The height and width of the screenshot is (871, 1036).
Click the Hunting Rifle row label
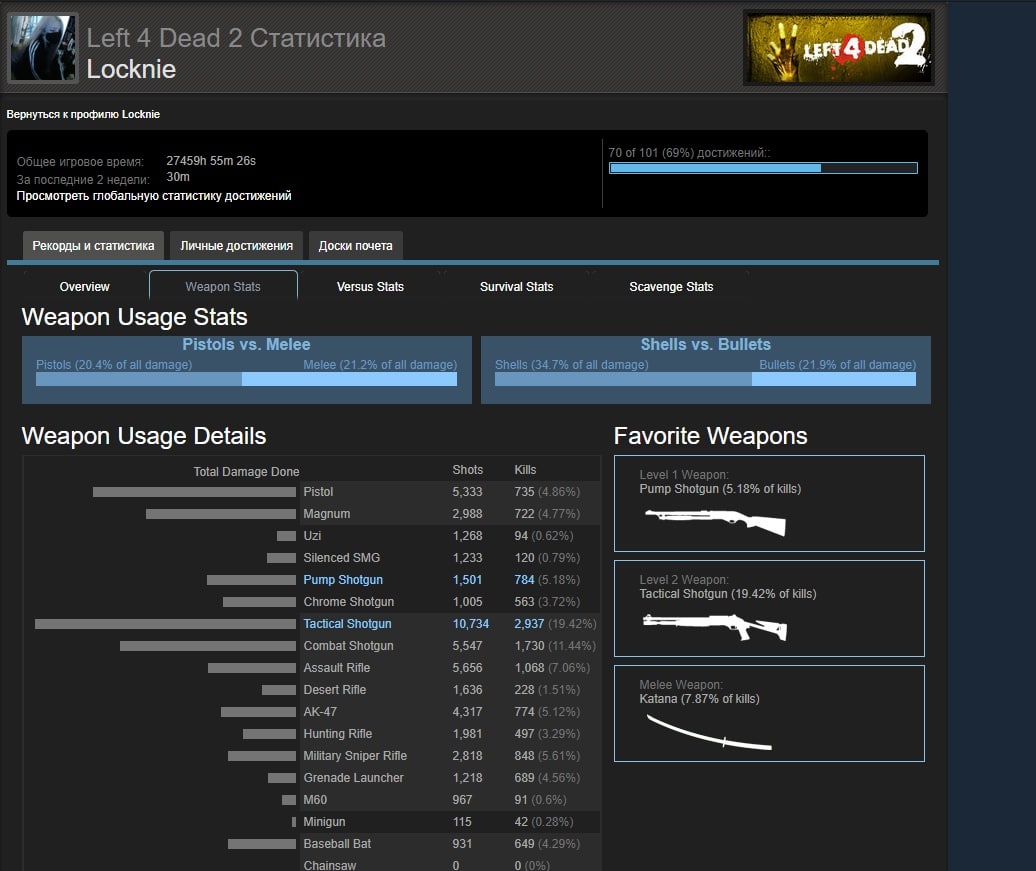(x=338, y=734)
